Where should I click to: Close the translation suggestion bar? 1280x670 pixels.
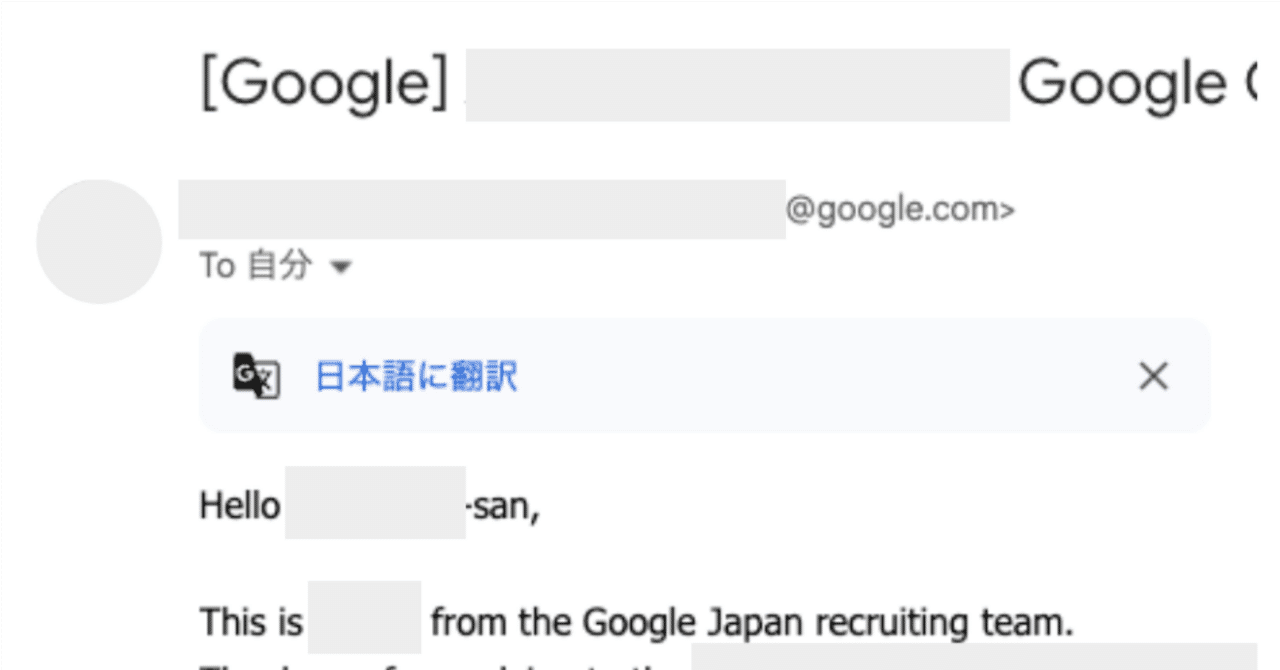[x=1153, y=376]
